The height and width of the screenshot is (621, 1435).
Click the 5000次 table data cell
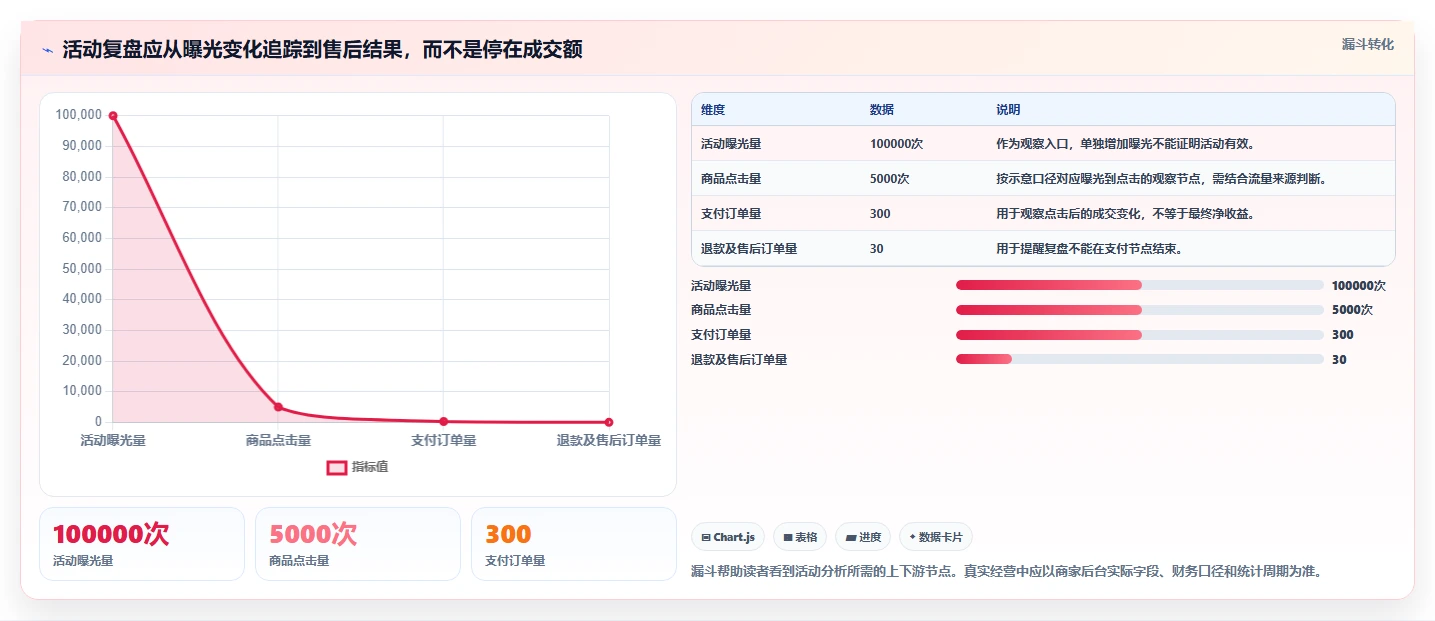tap(890, 179)
